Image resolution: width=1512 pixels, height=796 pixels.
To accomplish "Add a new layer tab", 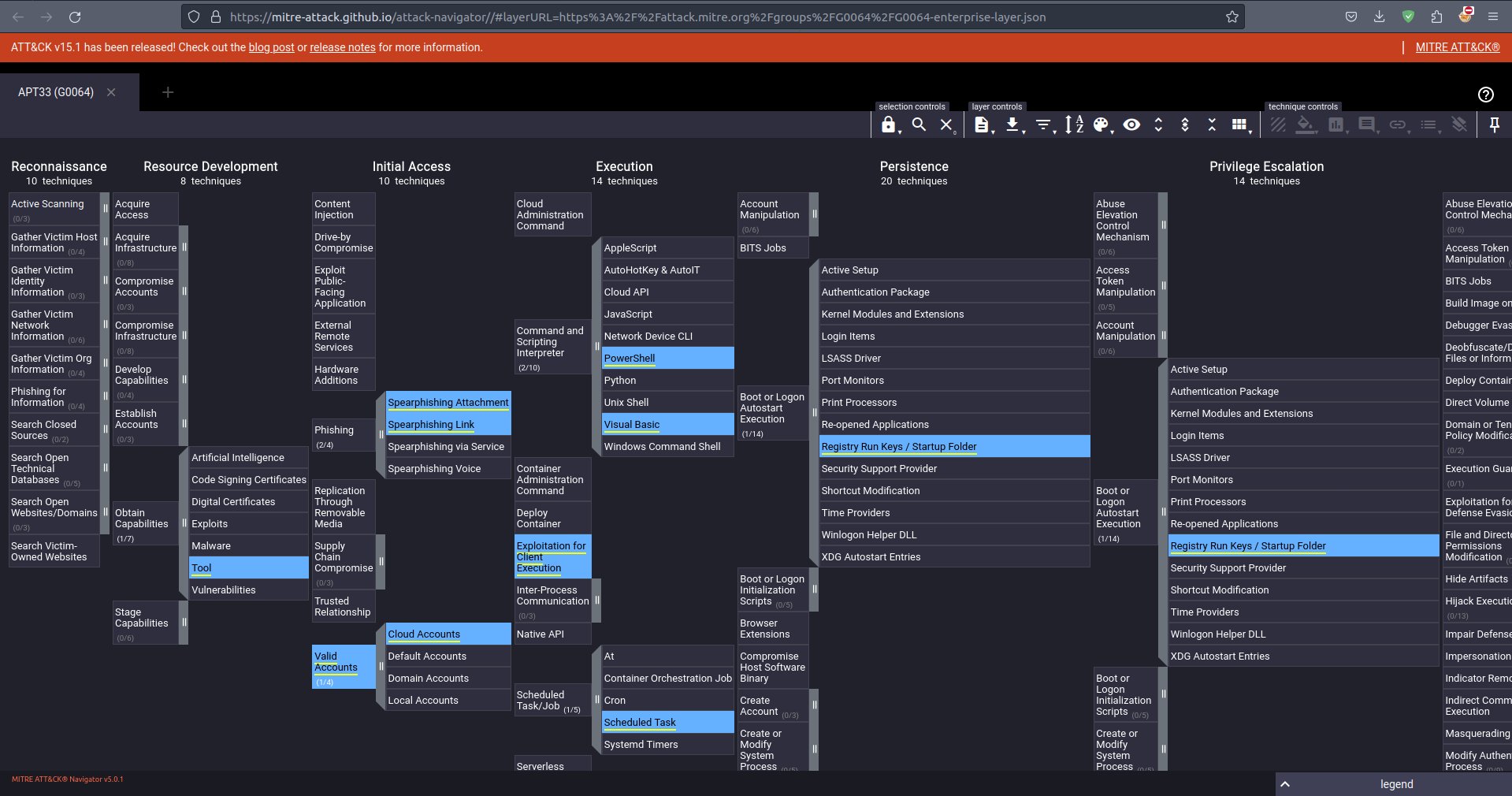I will pos(167,92).
